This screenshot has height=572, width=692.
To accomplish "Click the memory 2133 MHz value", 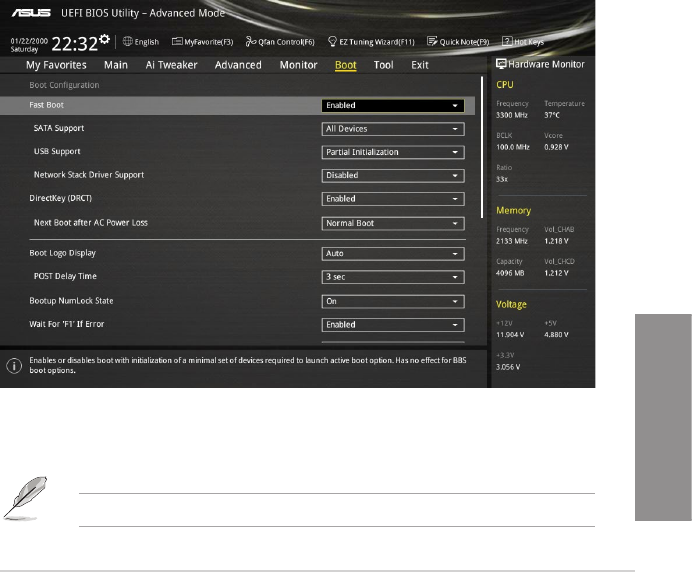I will click(511, 241).
